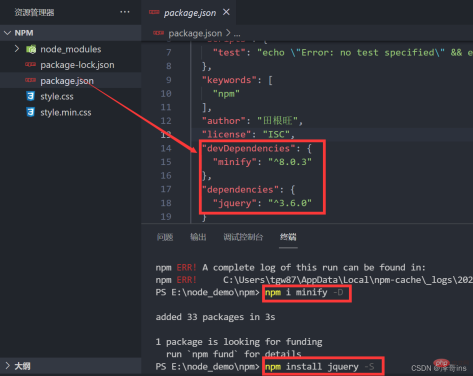Click the package.json icon in editor tab
The height and width of the screenshot is (376, 473).
[154, 12]
